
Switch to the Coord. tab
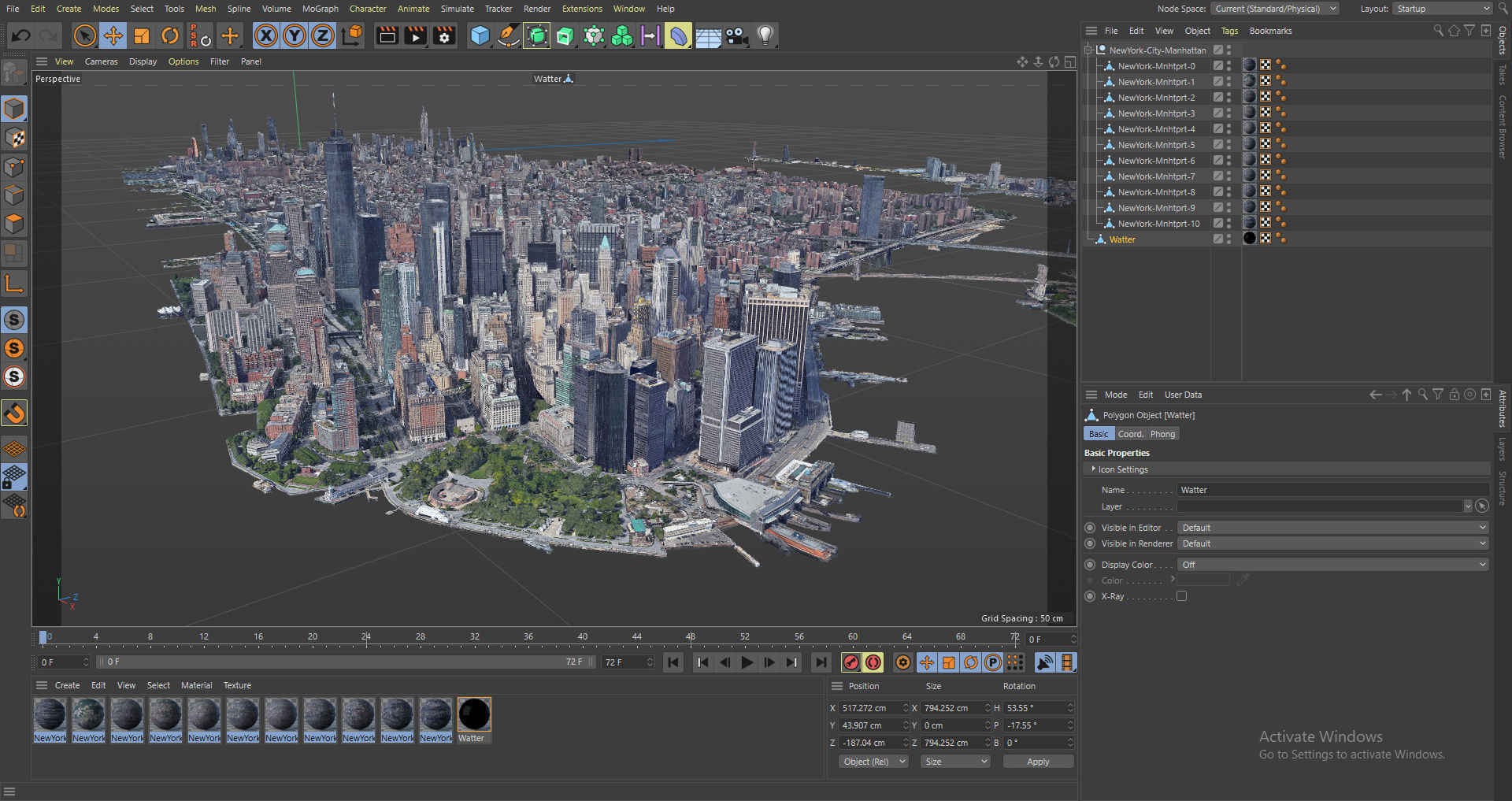click(1130, 434)
